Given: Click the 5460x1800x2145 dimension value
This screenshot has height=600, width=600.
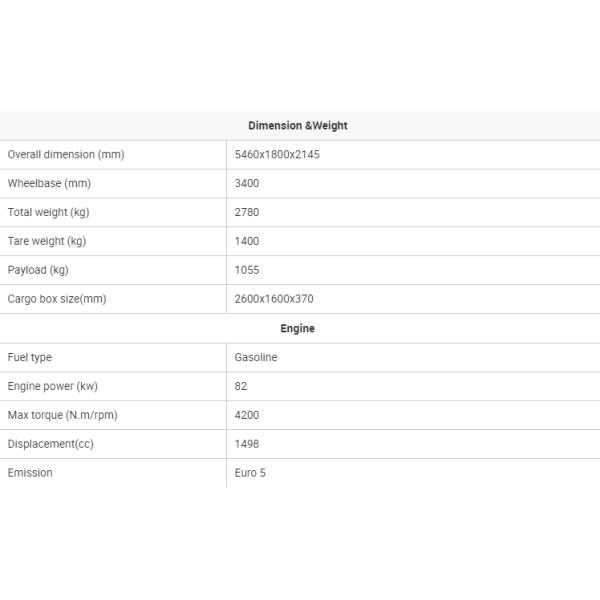Looking at the screenshot, I should 277,155.
